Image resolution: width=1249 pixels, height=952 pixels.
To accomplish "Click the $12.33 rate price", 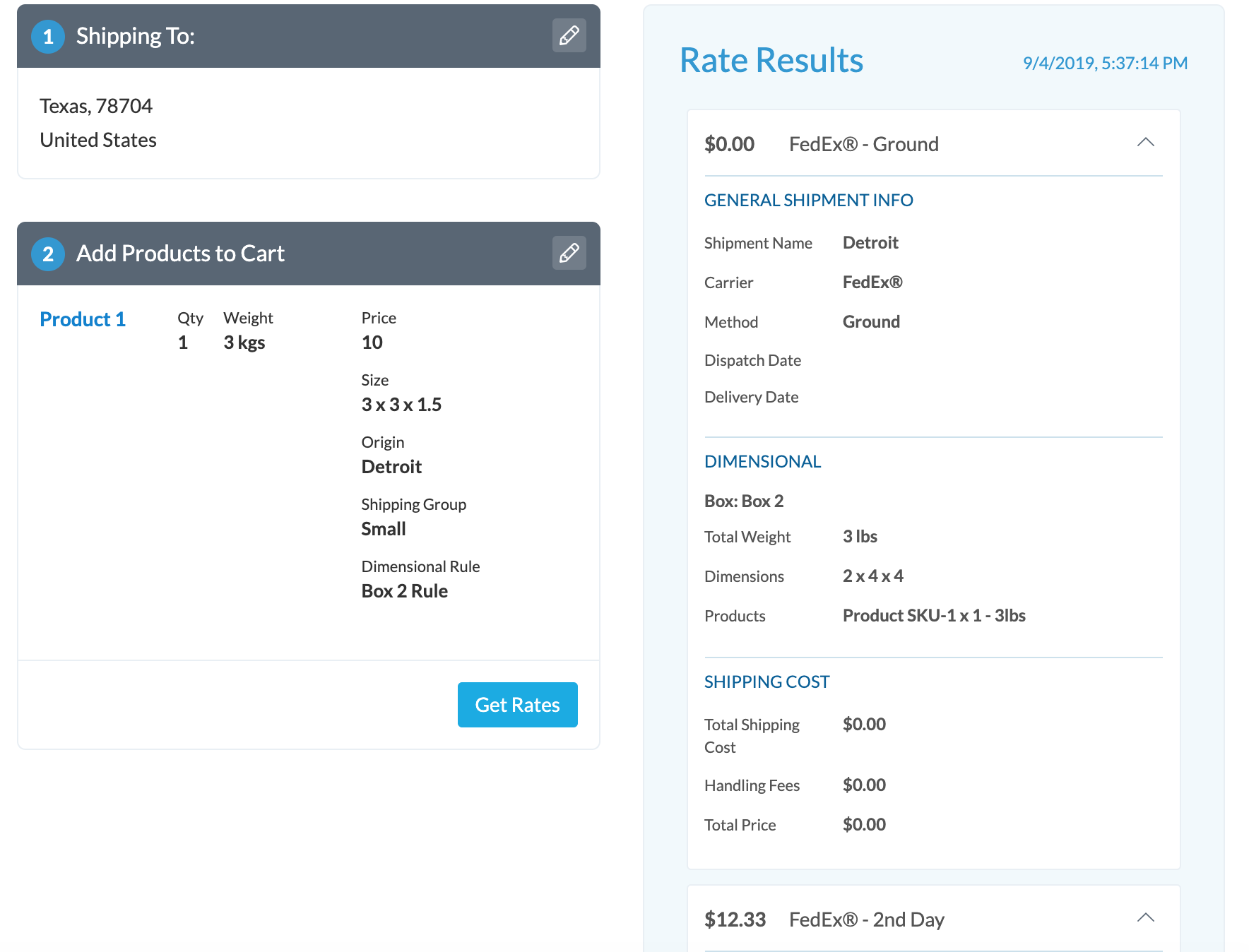I will point(735,920).
